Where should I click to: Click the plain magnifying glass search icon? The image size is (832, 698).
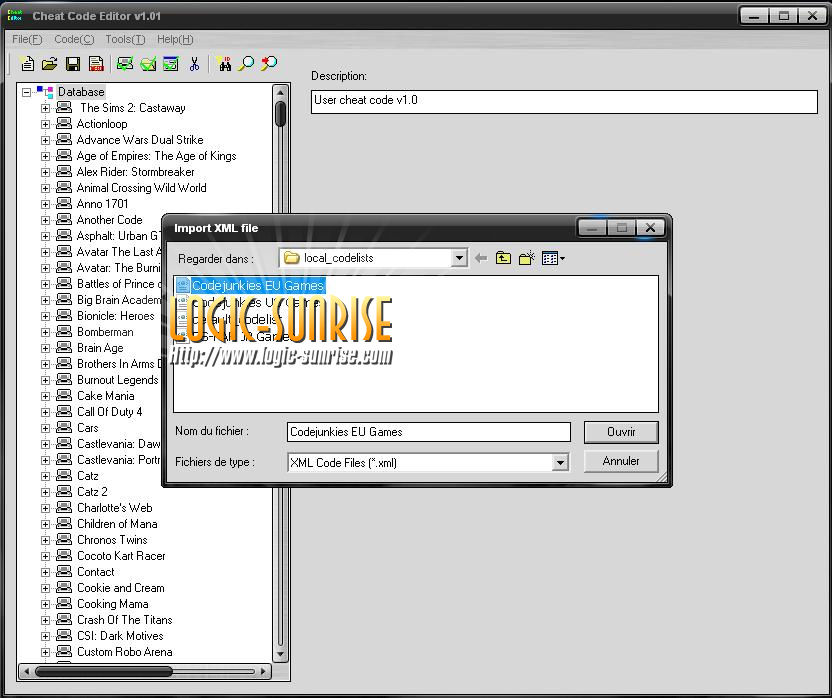coord(246,64)
